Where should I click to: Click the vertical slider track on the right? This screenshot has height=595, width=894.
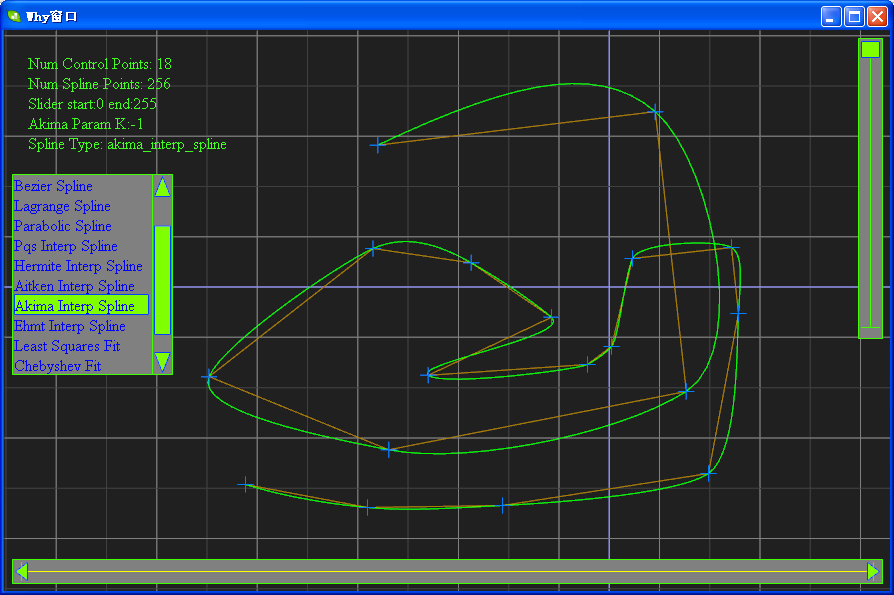coord(870,188)
